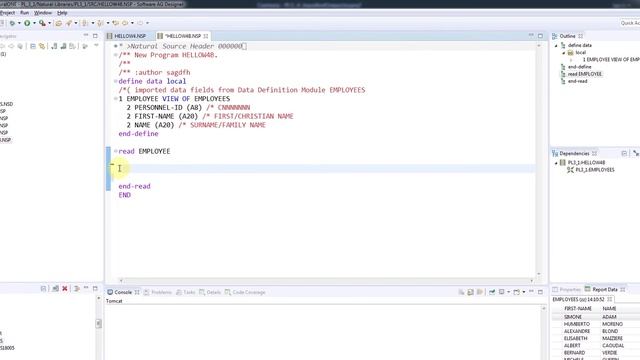Collapse PL3_1.HELLOW48 in Dependencies
Image resolution: width=640 pixels, height=360 pixels.
pos(556,163)
